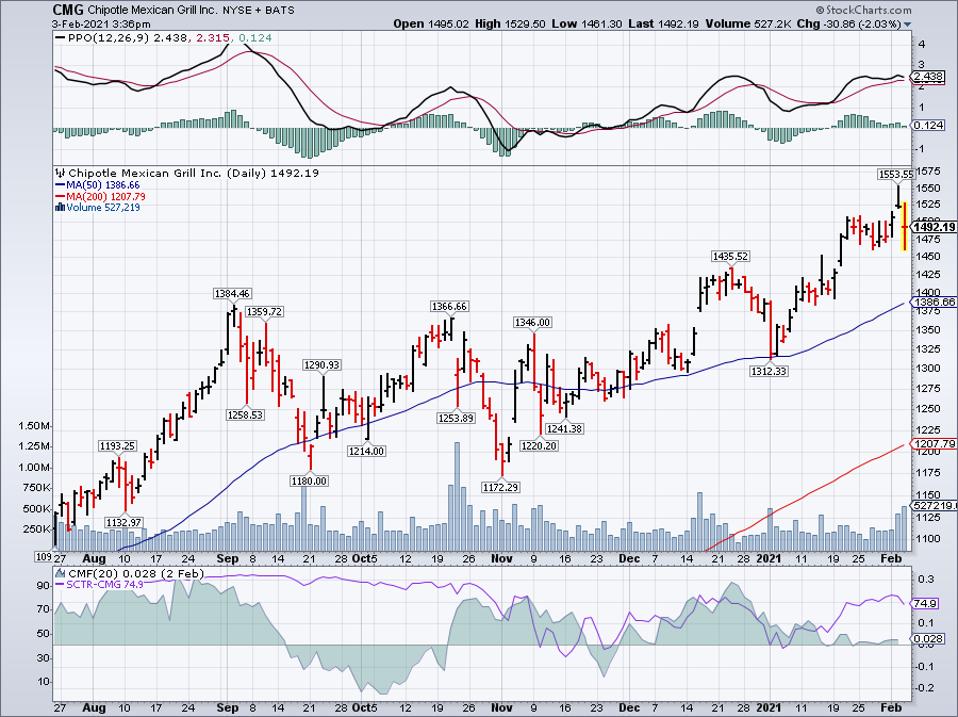Click the 1180.00 low price label
This screenshot has height=717, width=958.
click(310, 481)
